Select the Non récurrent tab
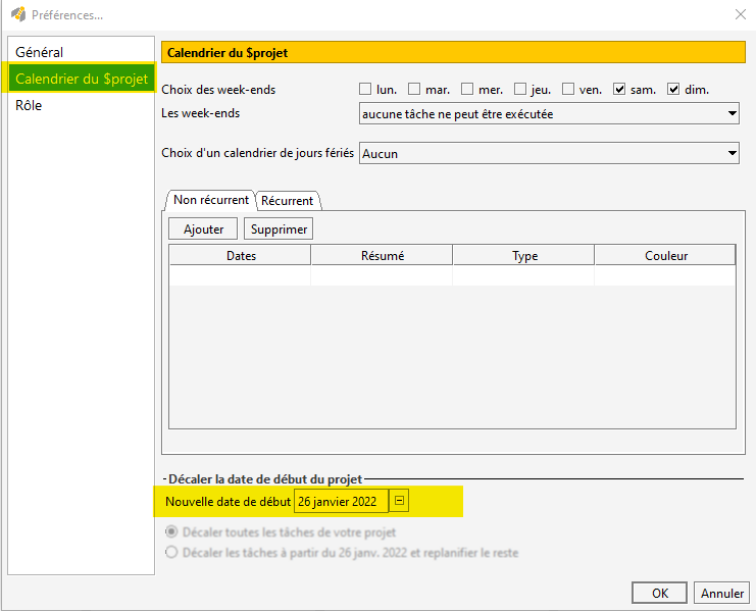756x611 pixels. click(211, 200)
